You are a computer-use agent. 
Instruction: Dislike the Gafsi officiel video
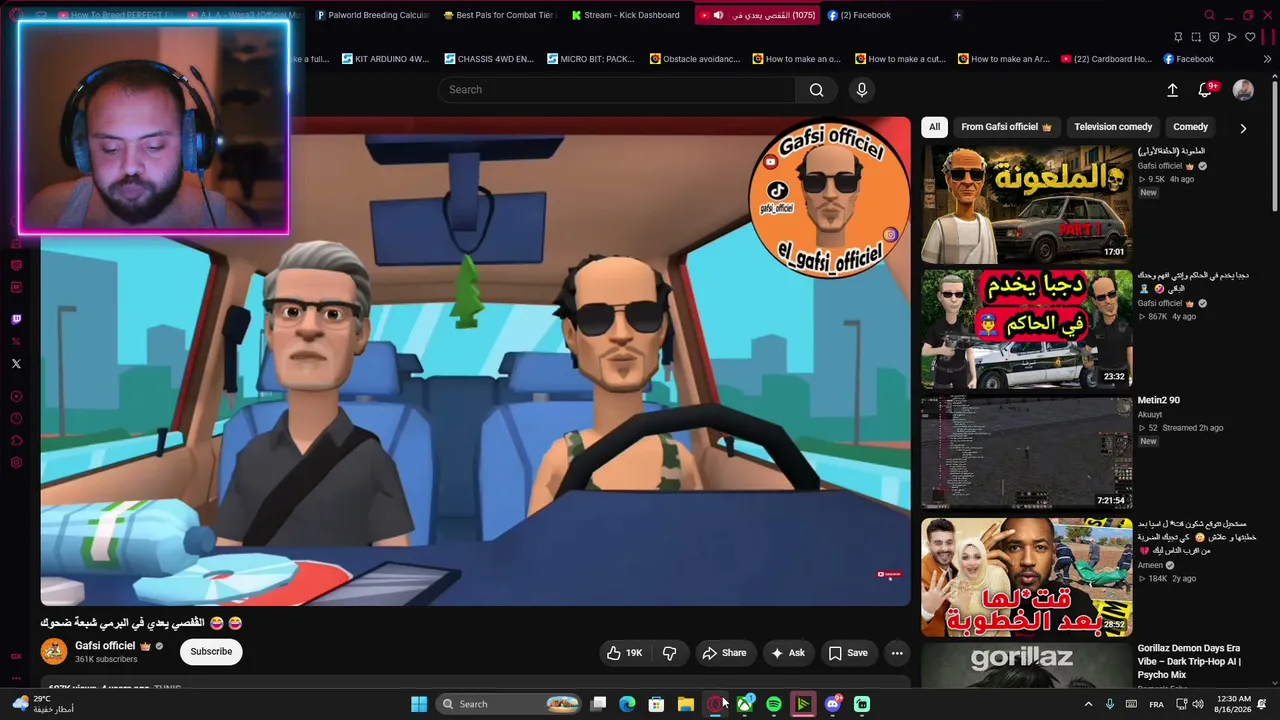point(669,653)
